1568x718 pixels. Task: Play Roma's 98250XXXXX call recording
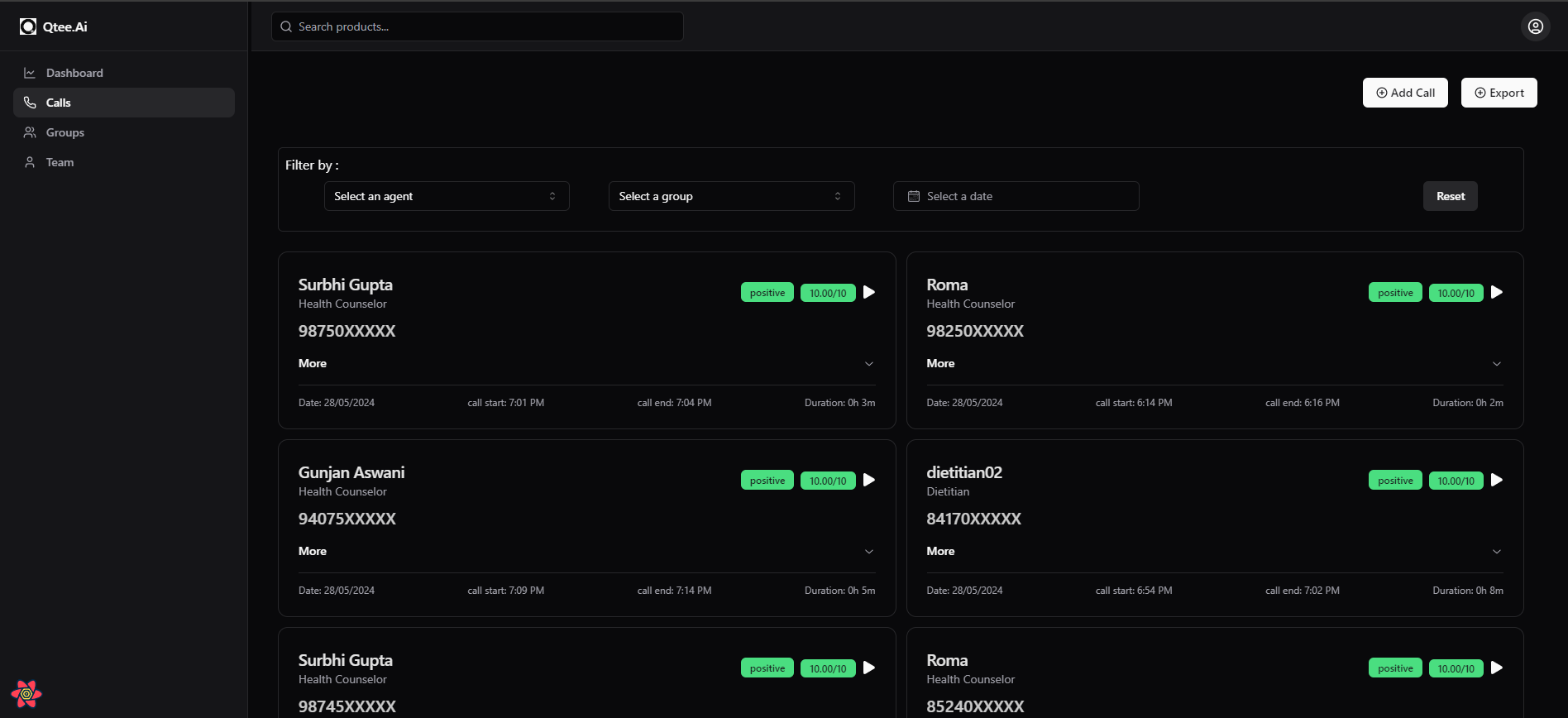tap(1497, 292)
